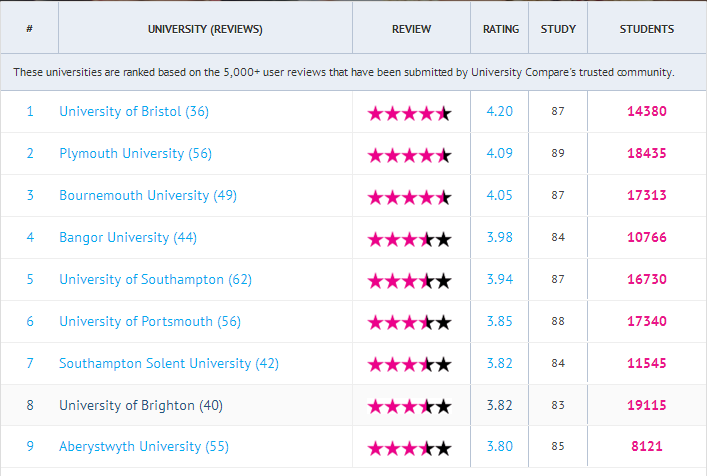Click rank number 9
Viewport: 707px width, 476px height.
tap(30, 446)
